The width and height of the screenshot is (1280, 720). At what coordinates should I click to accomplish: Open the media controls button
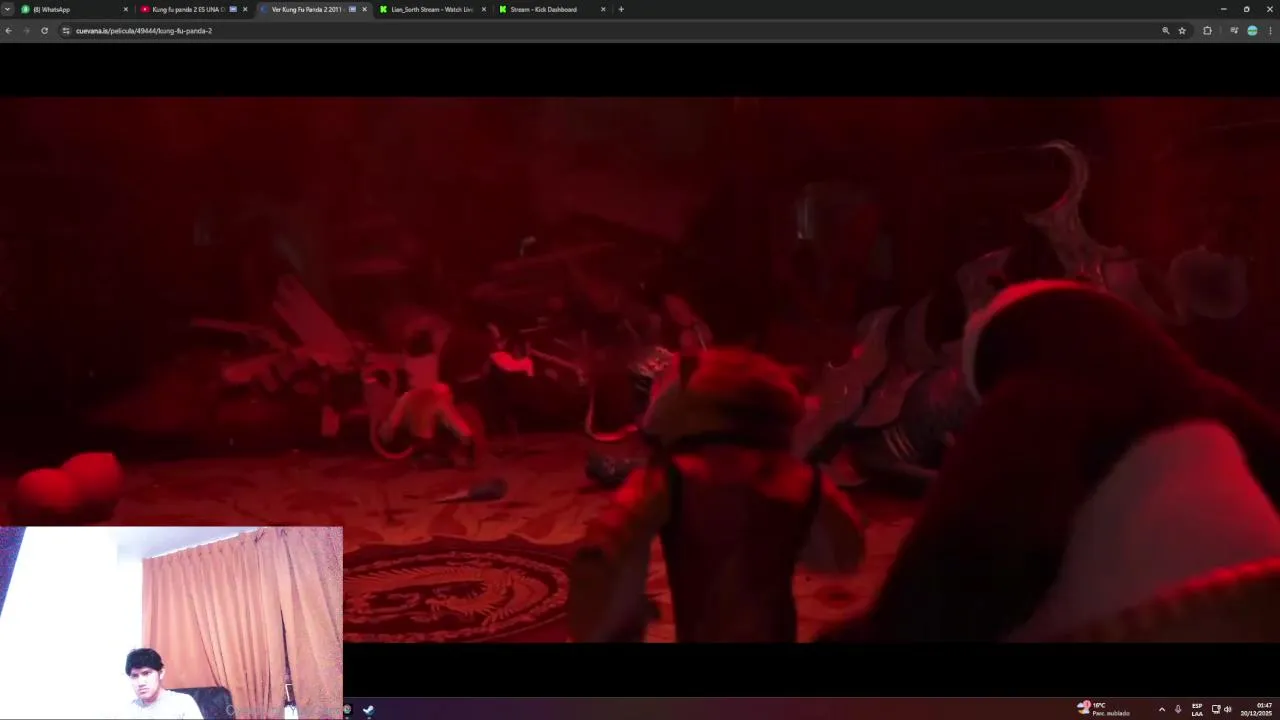[x=1234, y=31]
